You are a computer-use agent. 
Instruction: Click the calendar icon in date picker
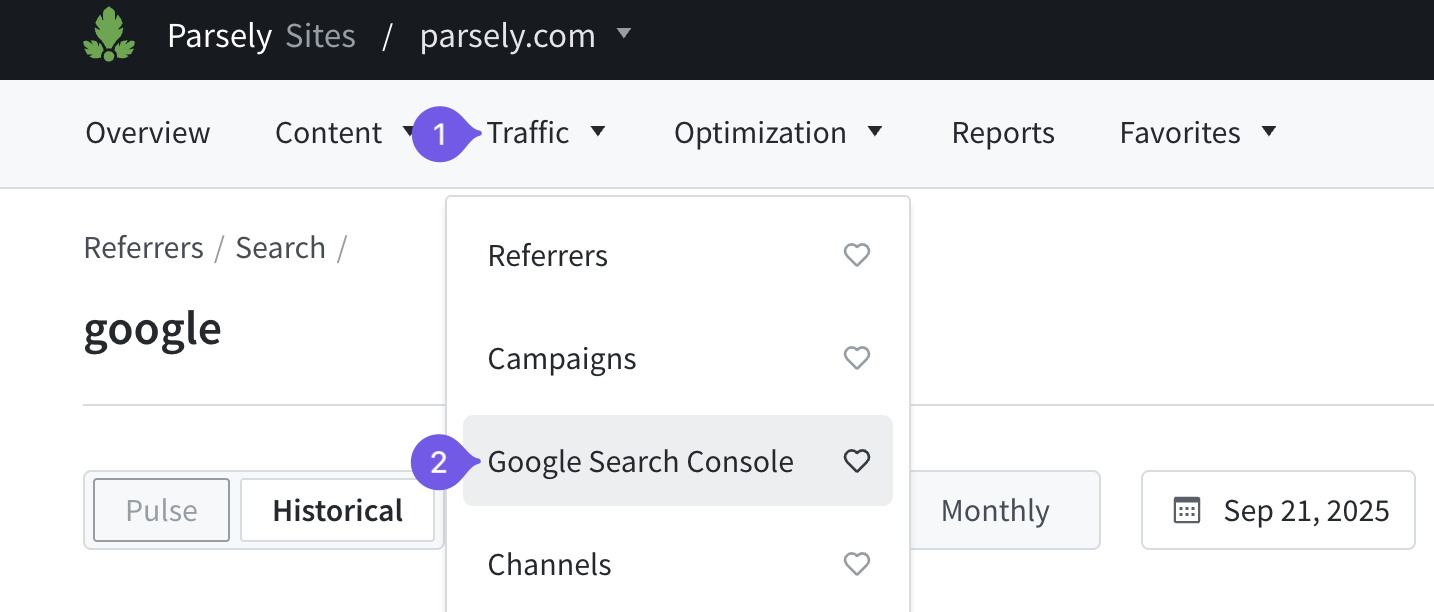[x=1187, y=511]
